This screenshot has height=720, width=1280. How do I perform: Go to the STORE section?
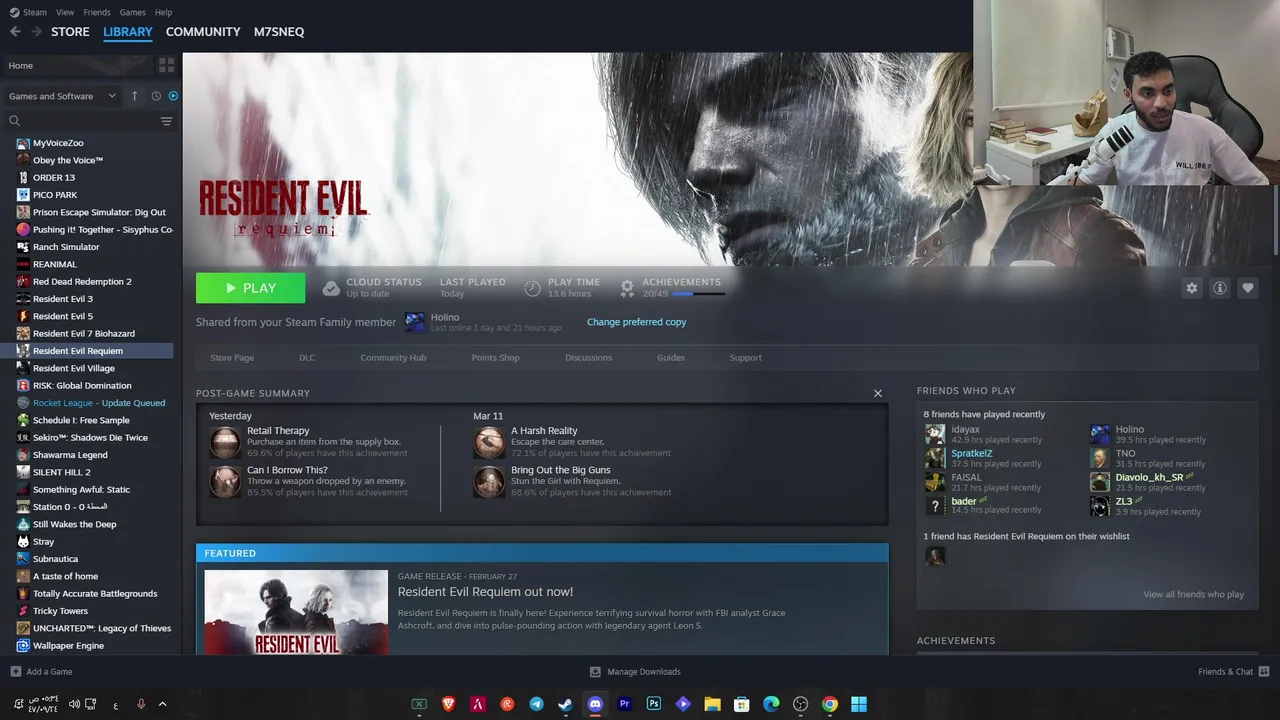tap(70, 32)
